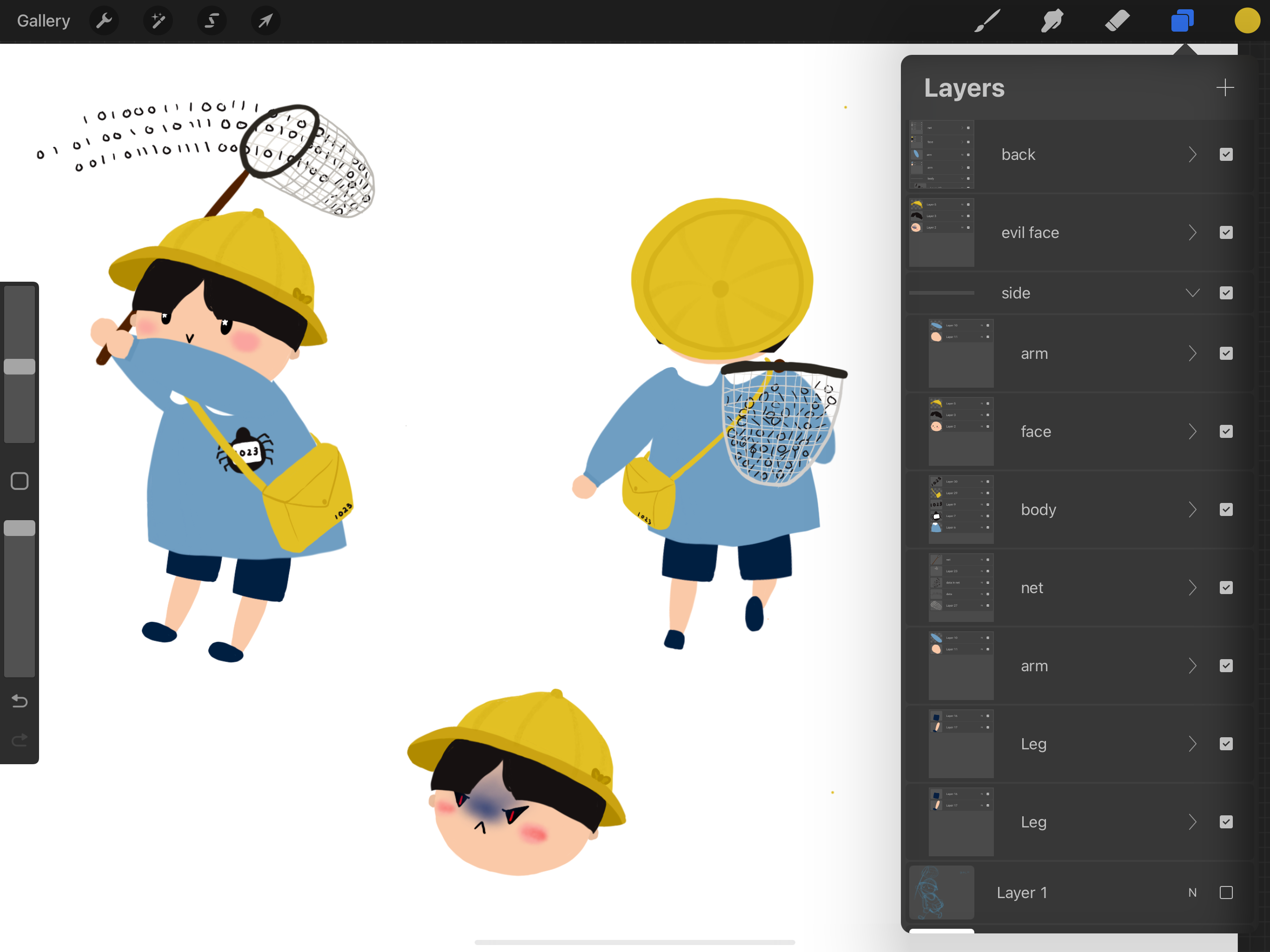1270x952 pixels.
Task: Hide the back layer group
Action: point(1226,154)
